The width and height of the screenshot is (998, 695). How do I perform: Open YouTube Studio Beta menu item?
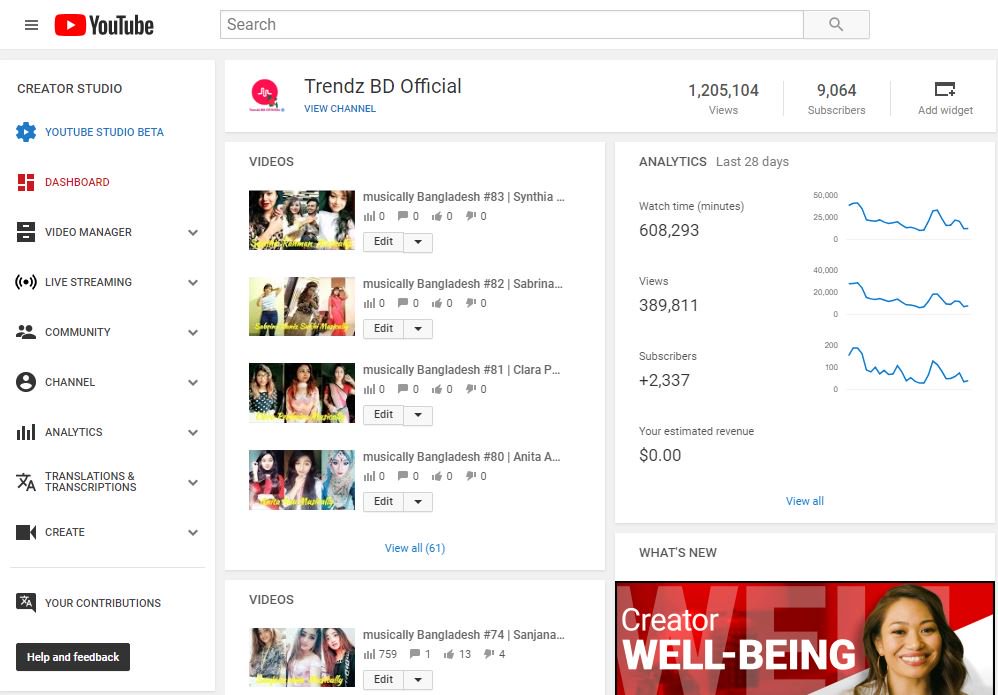tap(104, 132)
